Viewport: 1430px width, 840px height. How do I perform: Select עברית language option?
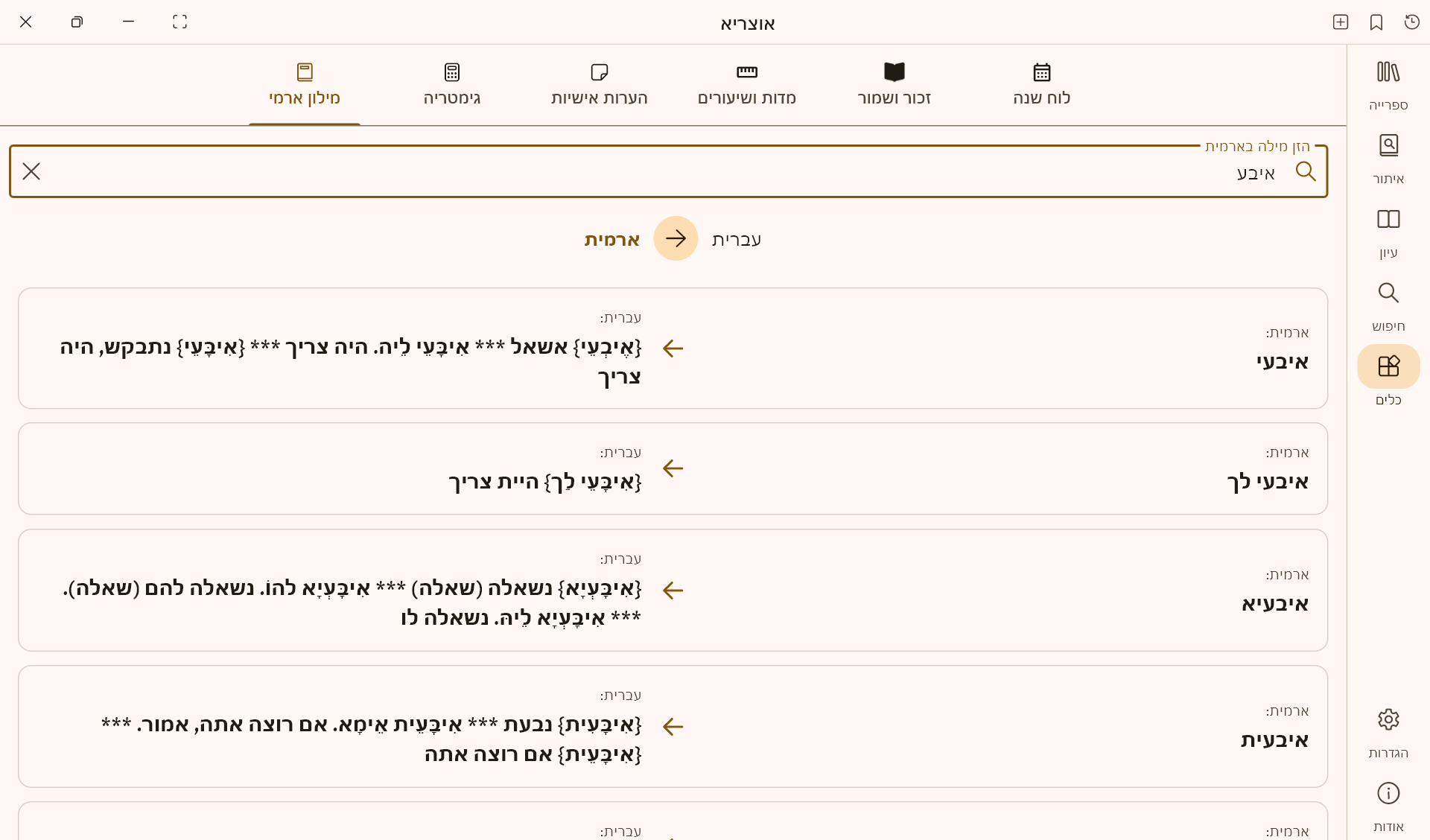tap(736, 239)
